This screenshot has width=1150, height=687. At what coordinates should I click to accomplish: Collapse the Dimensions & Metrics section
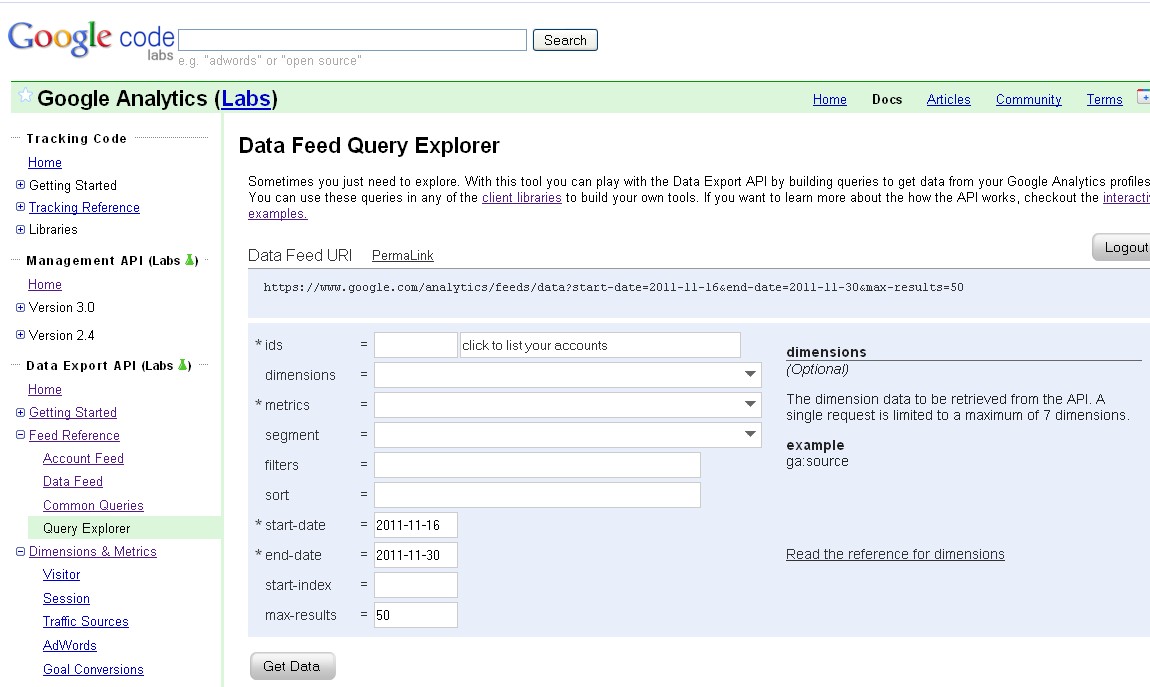tap(20, 551)
